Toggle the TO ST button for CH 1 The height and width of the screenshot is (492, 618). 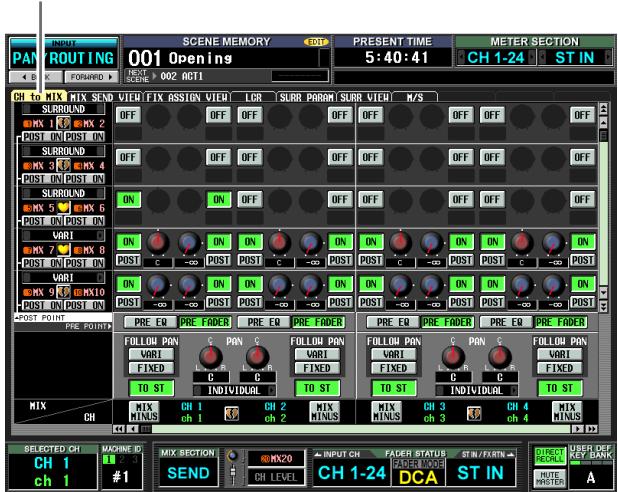click(x=151, y=388)
